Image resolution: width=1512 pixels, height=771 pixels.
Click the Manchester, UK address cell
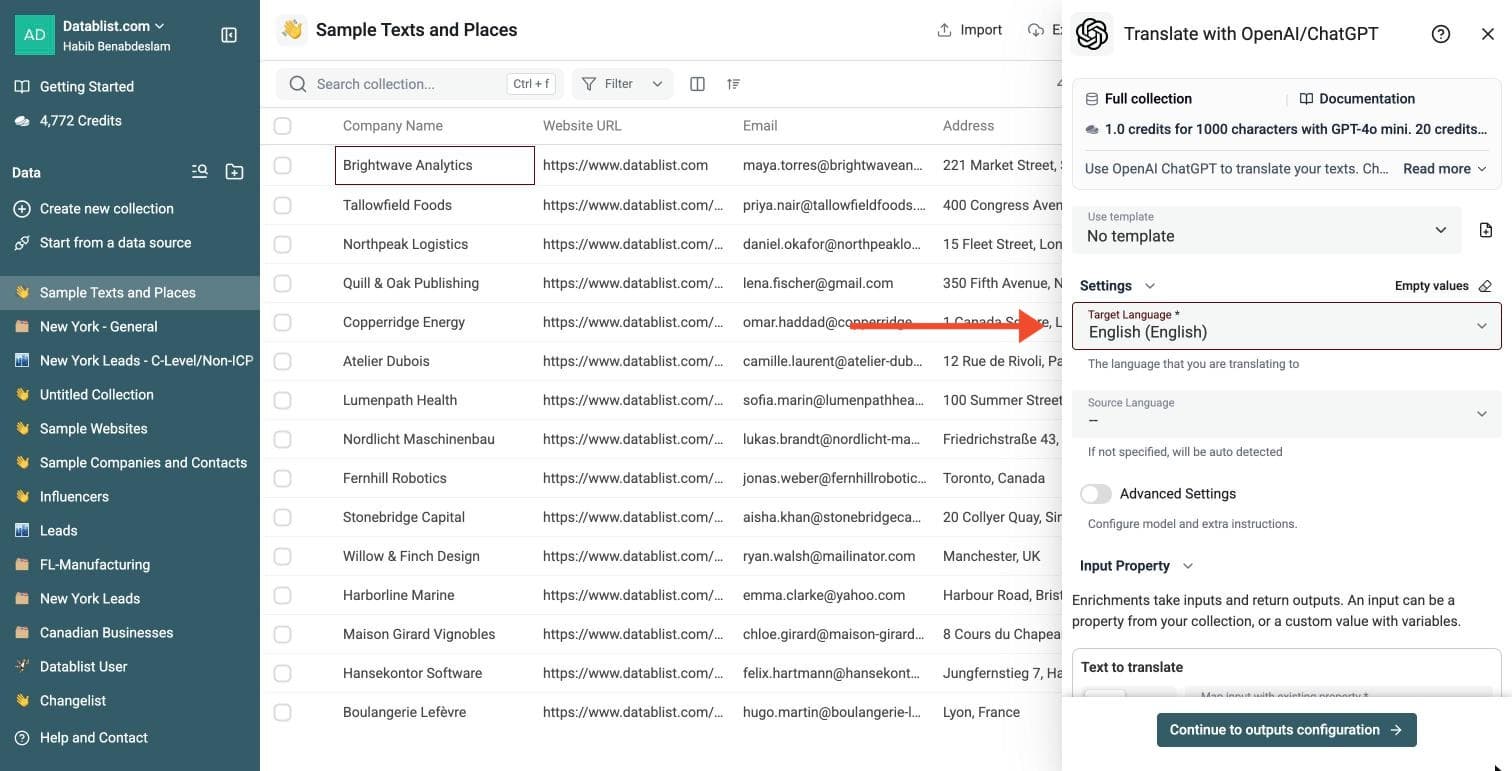[1000, 556]
